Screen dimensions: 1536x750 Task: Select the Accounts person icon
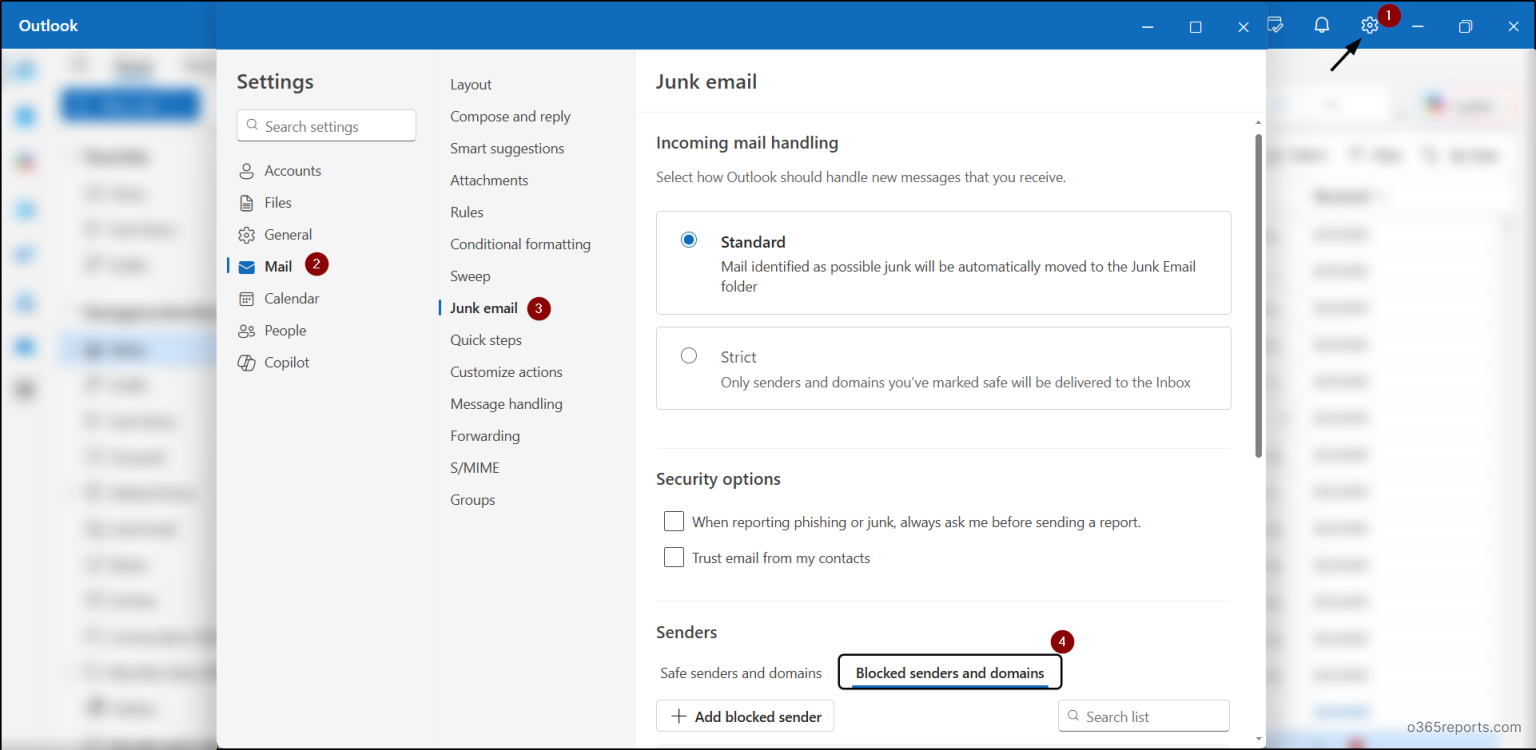[x=246, y=171]
